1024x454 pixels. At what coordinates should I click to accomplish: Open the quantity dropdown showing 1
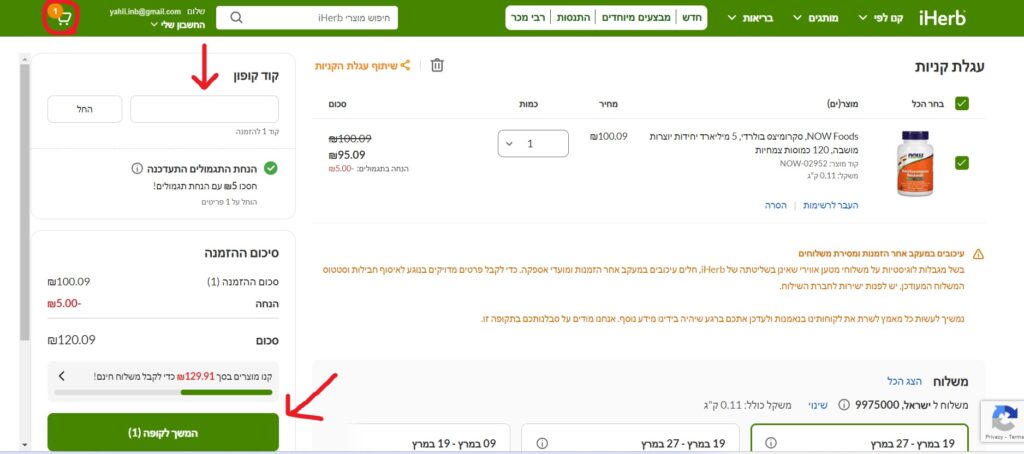pyautogui.click(x=533, y=144)
